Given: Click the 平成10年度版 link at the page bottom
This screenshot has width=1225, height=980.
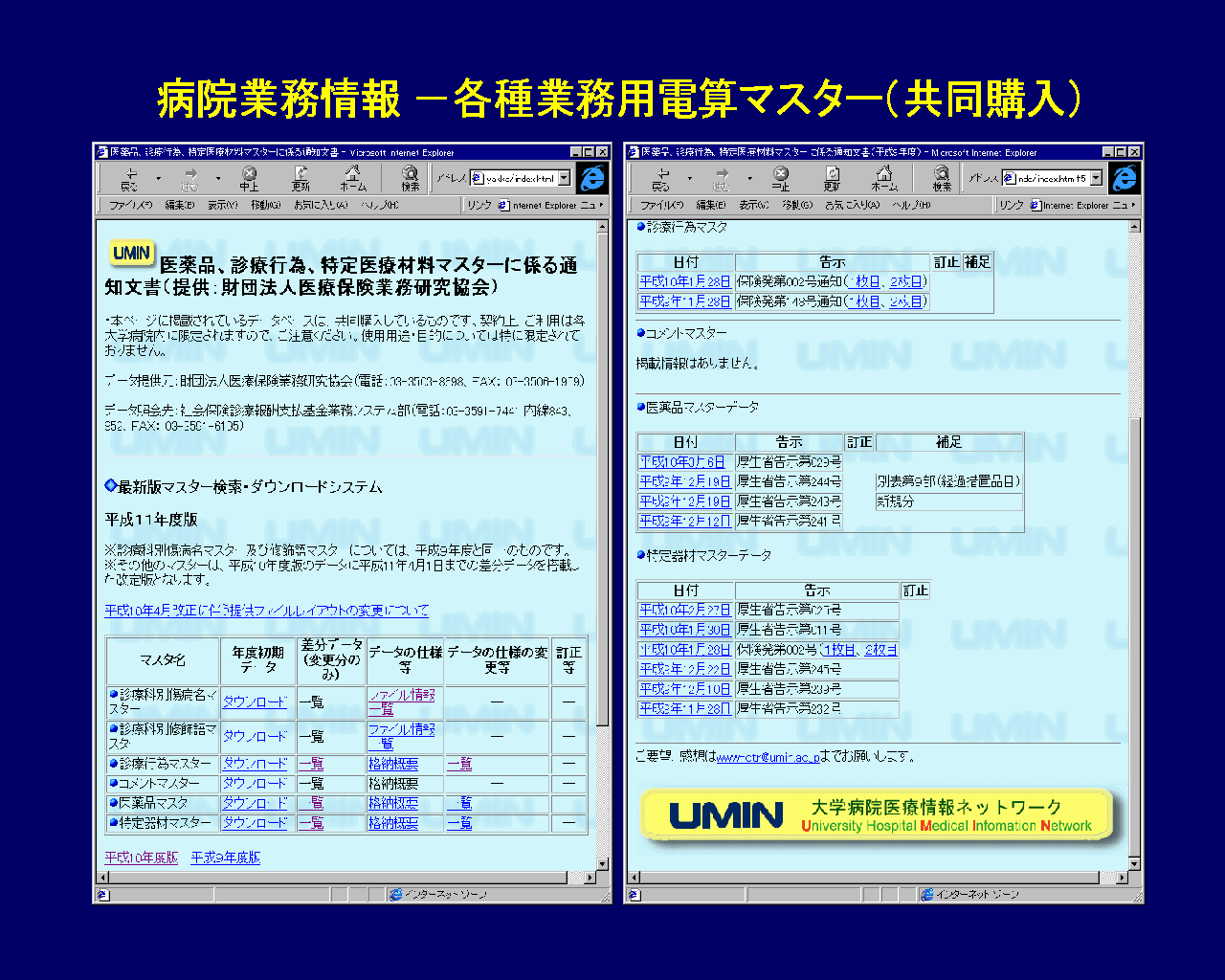Looking at the screenshot, I should (x=141, y=857).
